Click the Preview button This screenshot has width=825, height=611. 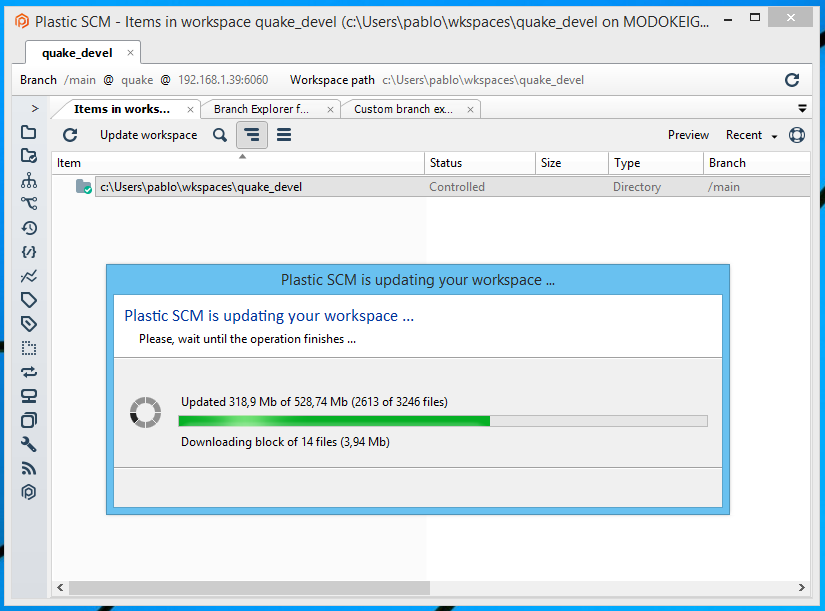[688, 135]
